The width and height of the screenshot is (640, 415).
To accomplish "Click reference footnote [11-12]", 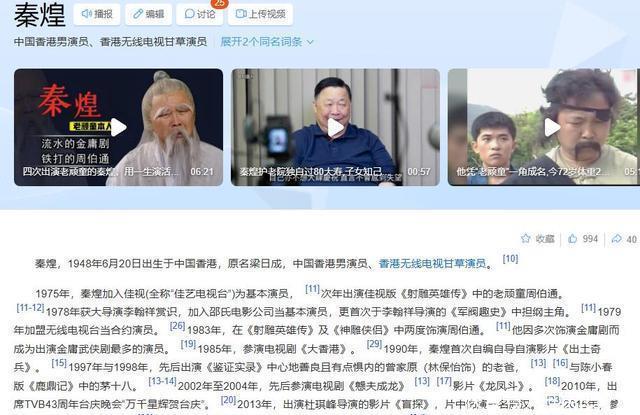I will [x=30, y=307].
